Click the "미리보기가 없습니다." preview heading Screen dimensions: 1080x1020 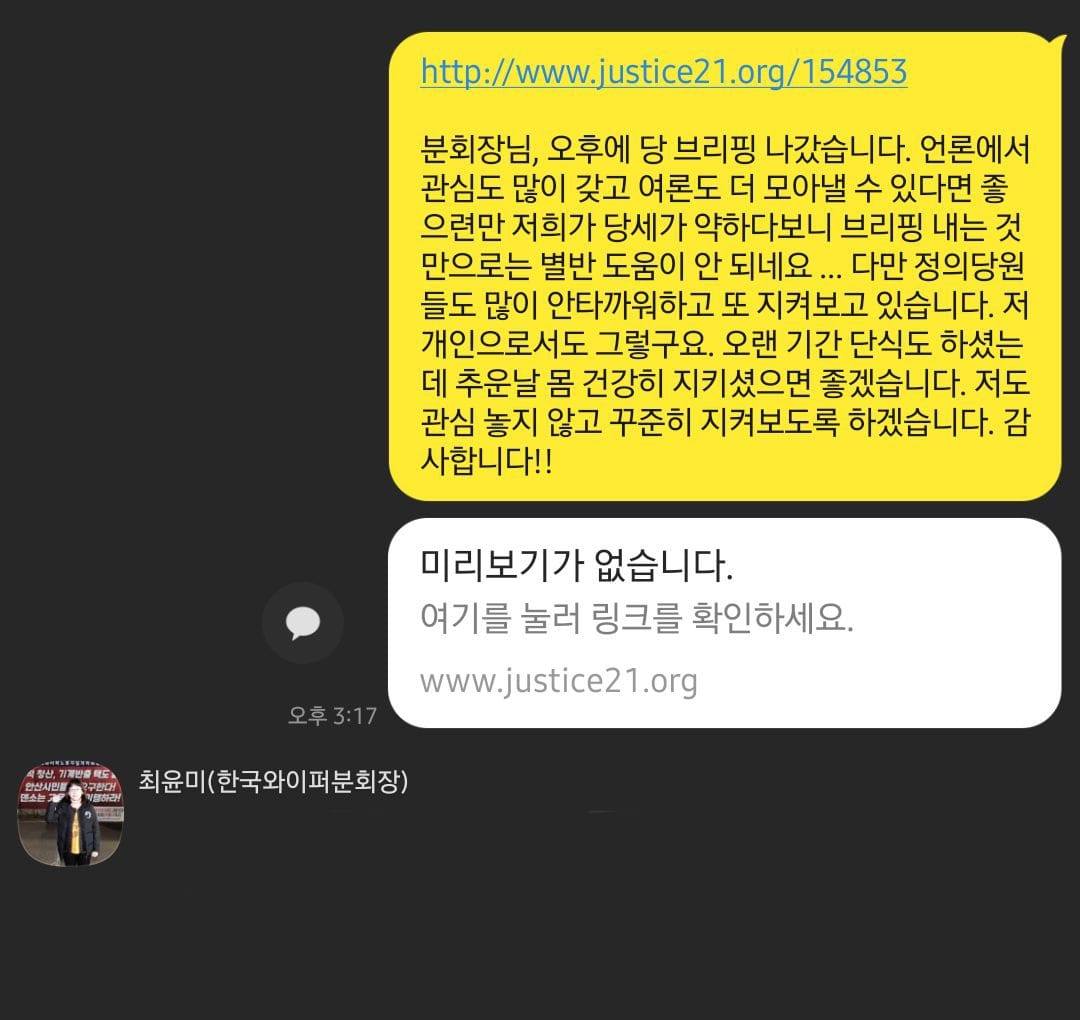pos(577,565)
